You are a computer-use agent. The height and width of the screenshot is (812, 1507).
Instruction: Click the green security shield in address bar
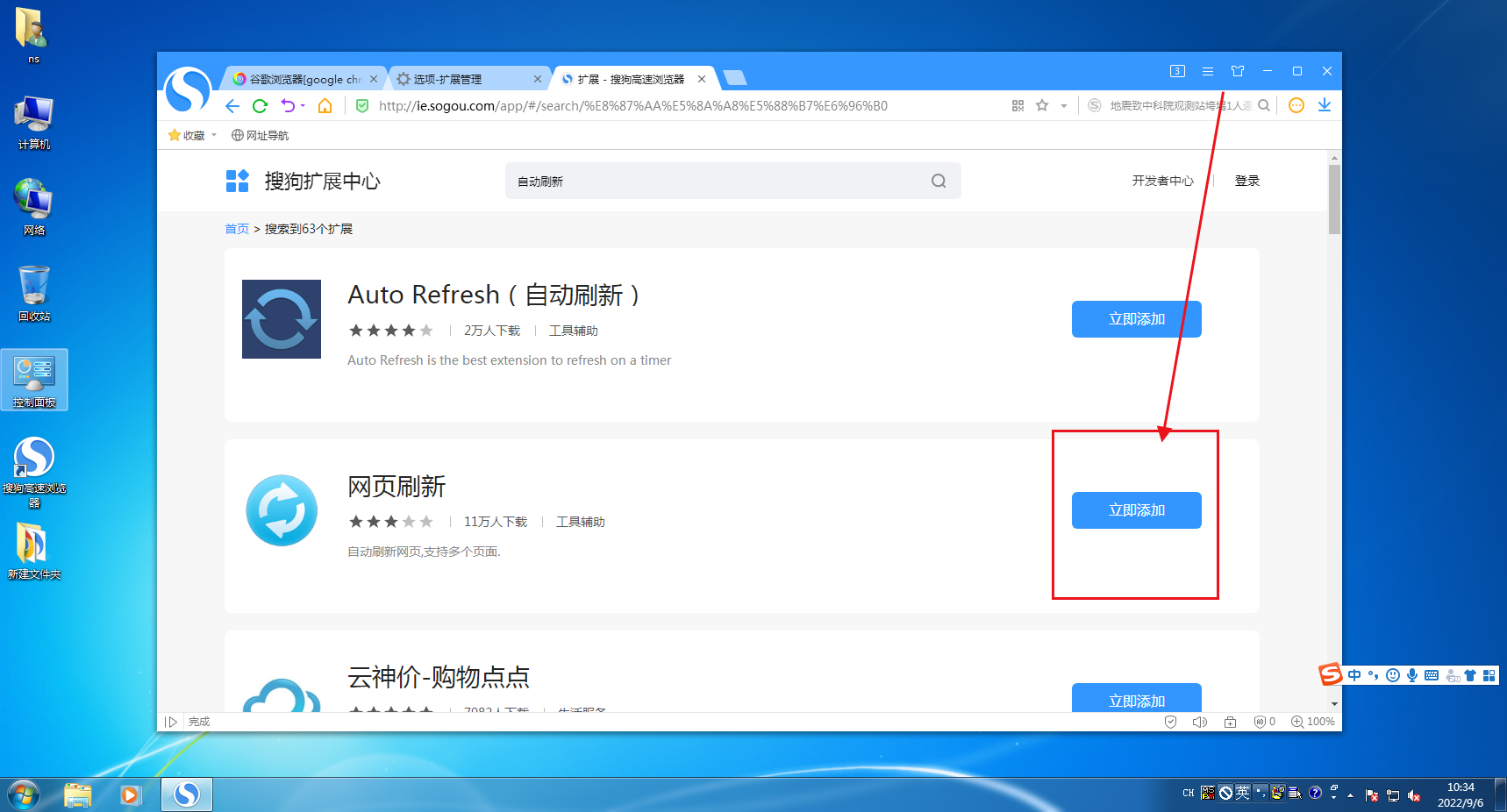pyautogui.click(x=362, y=106)
